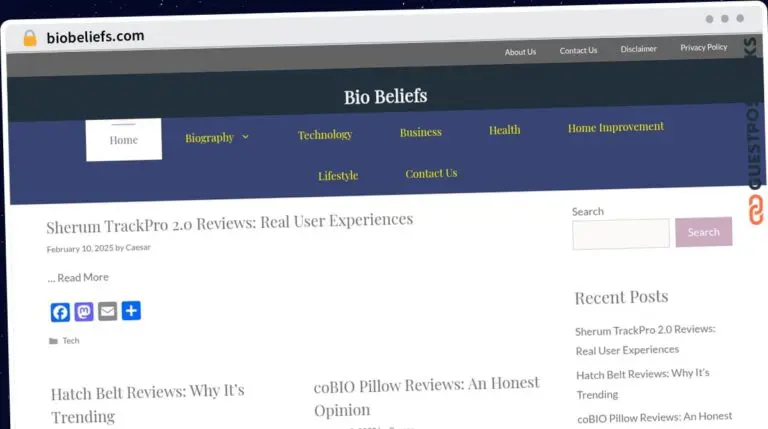Image resolution: width=768 pixels, height=429 pixels.
Task: Open Sherum TrackPro recent post in sidebar
Action: pos(645,340)
